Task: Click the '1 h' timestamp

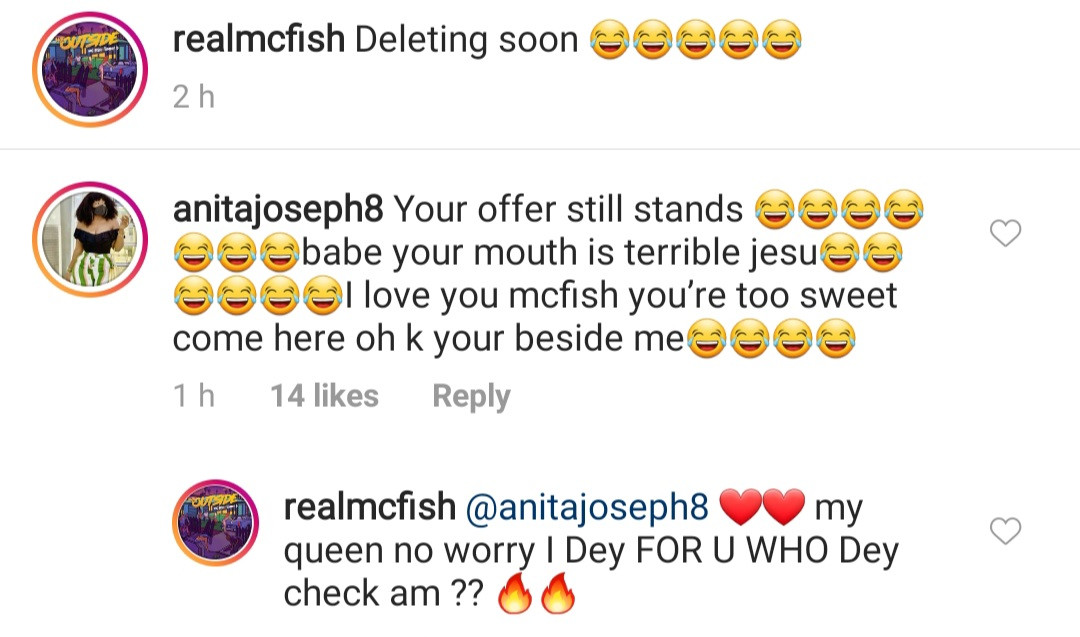Action: (x=193, y=396)
